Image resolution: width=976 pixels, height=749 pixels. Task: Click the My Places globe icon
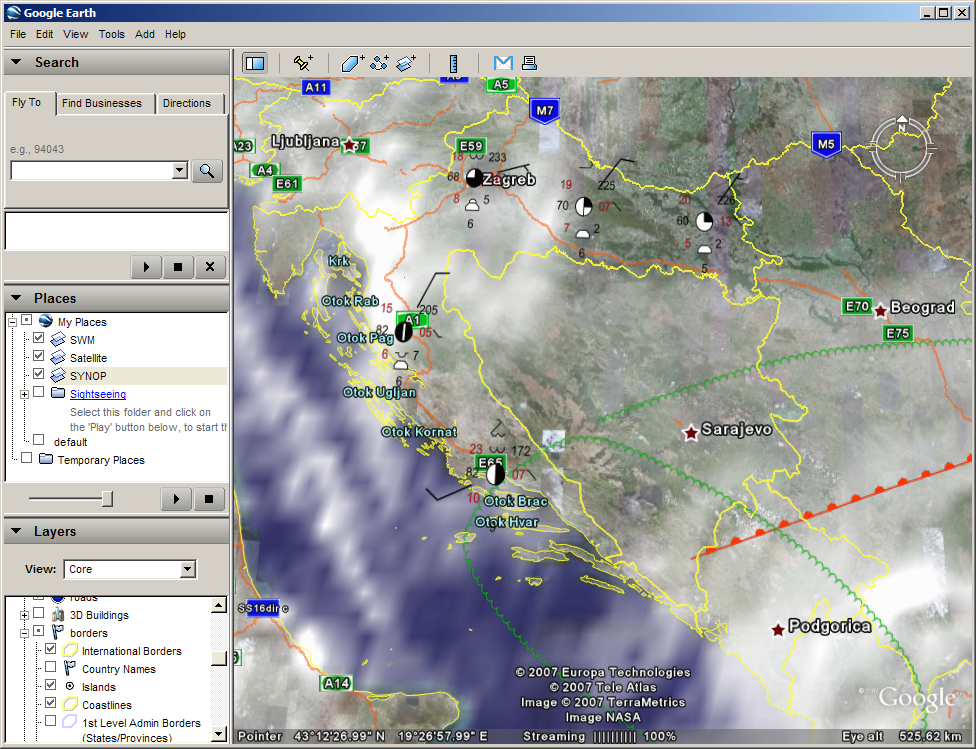point(45,321)
